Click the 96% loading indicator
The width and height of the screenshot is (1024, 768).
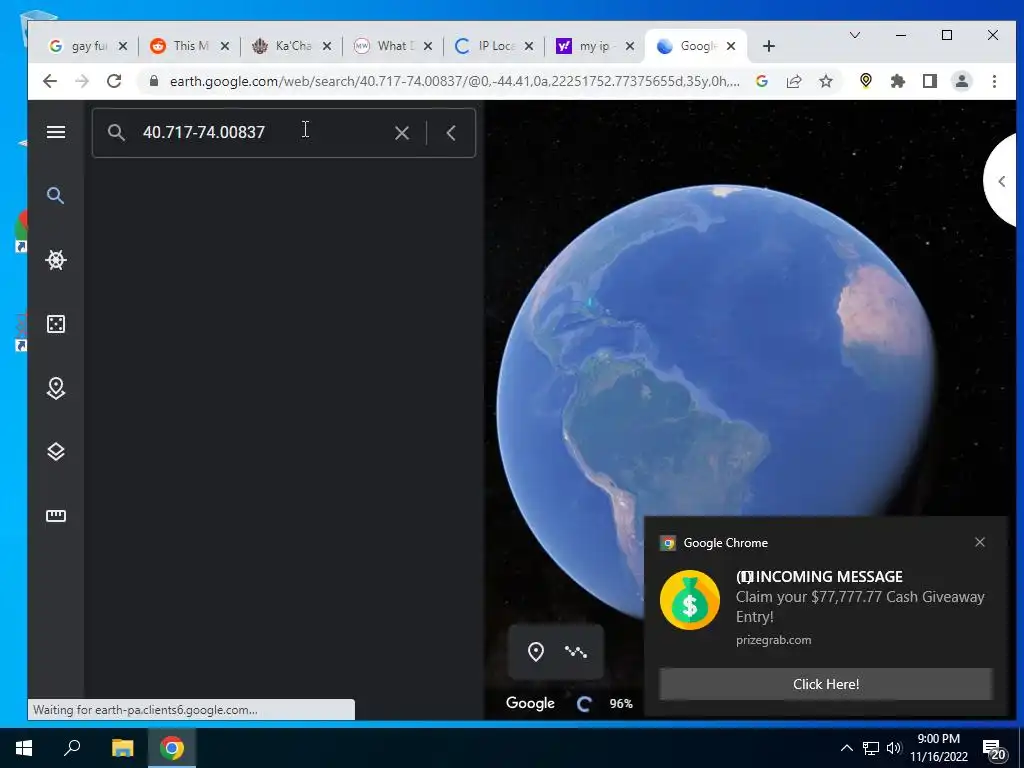pos(621,704)
